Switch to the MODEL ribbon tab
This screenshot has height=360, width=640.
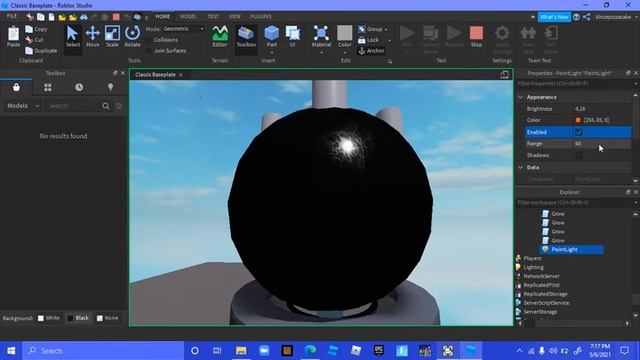pyautogui.click(x=188, y=16)
